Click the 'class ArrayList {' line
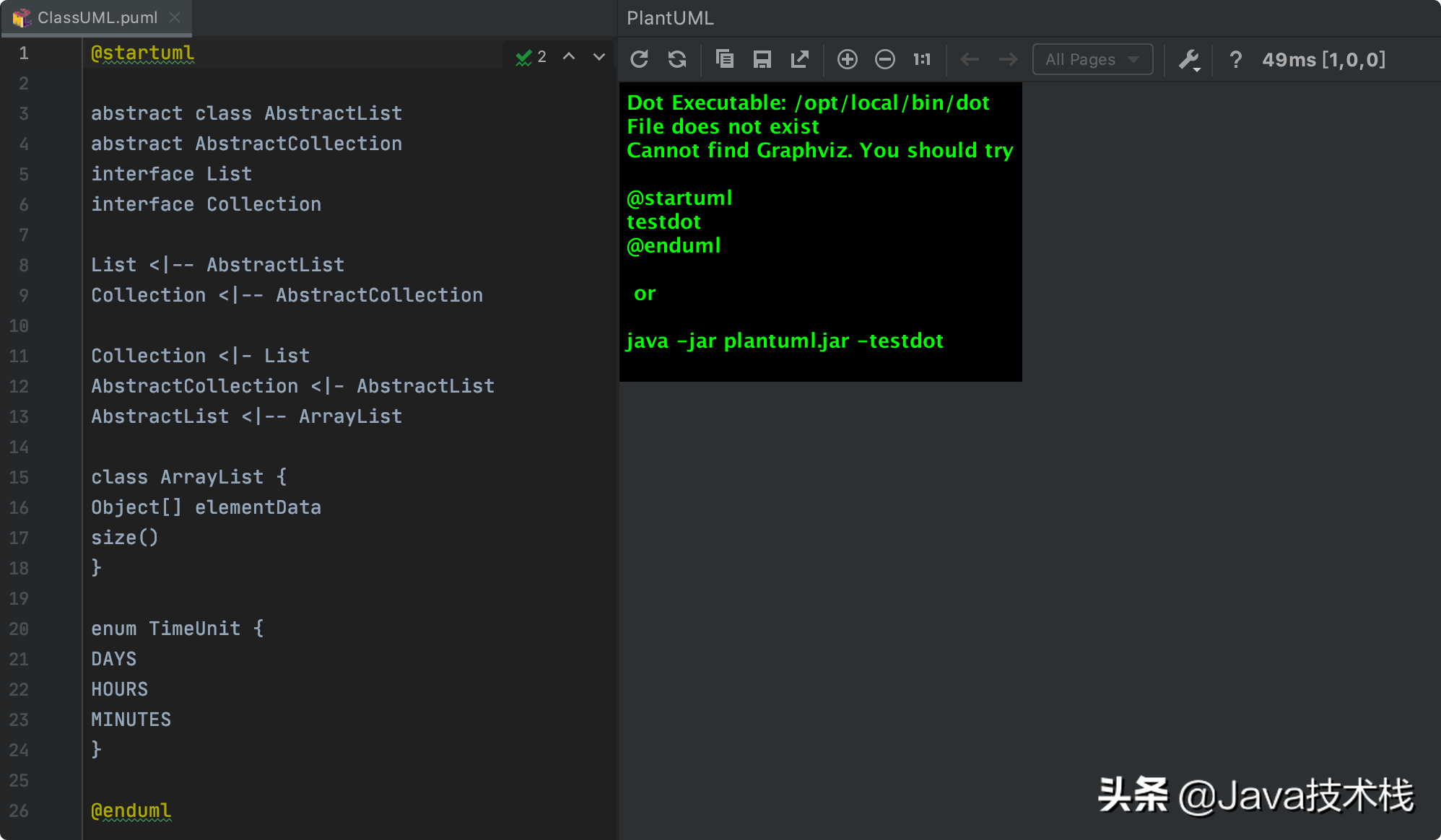This screenshot has width=1441, height=840. pyautogui.click(x=188, y=477)
